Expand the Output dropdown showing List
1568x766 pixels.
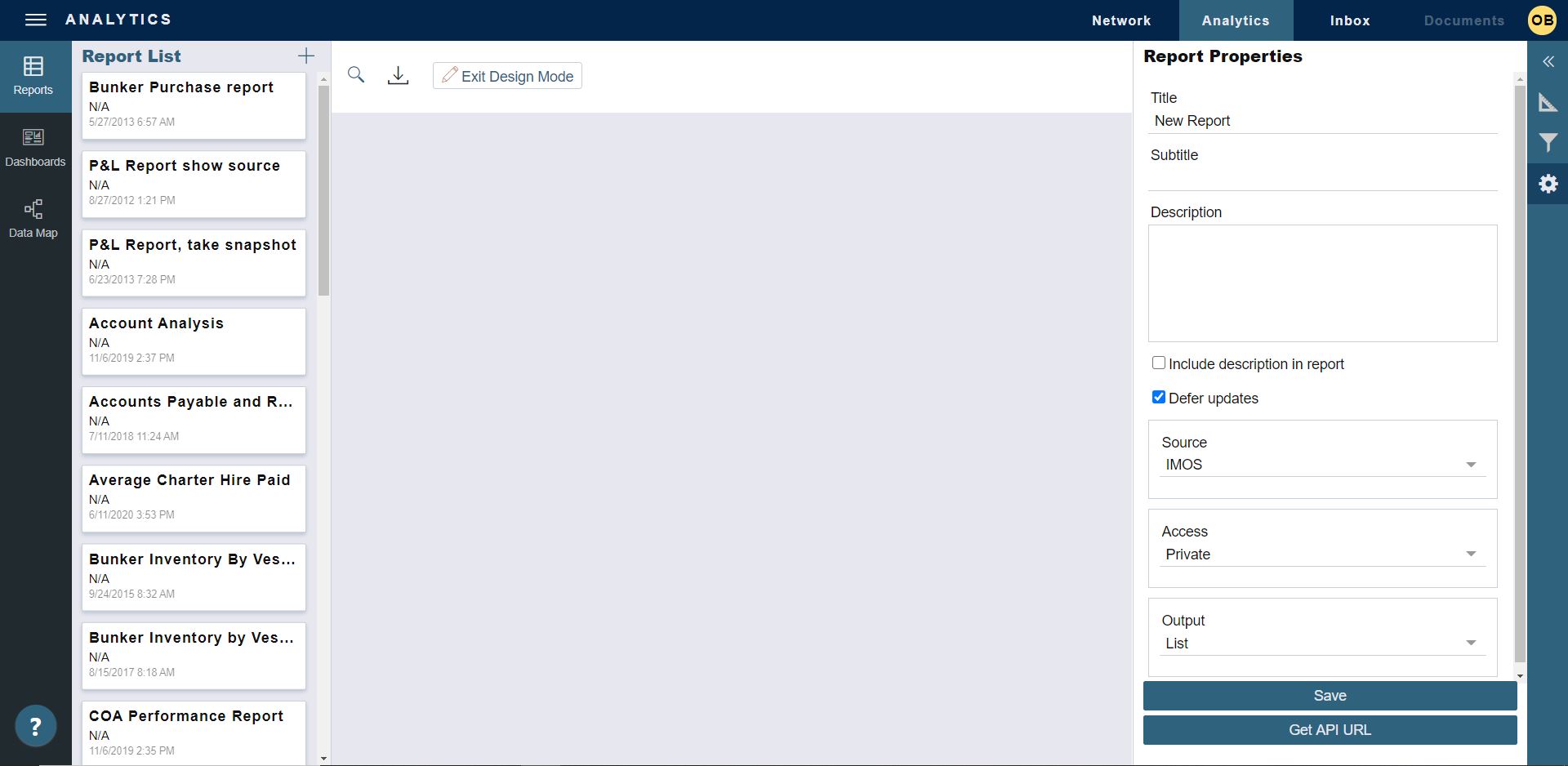point(1471,642)
